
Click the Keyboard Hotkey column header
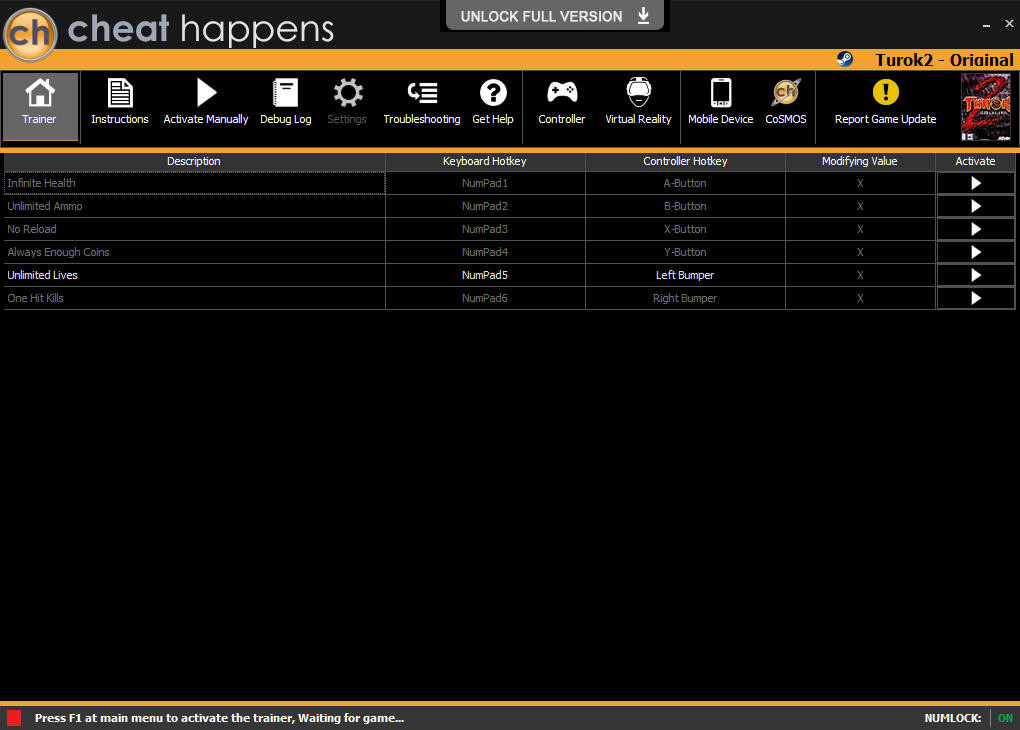click(485, 161)
